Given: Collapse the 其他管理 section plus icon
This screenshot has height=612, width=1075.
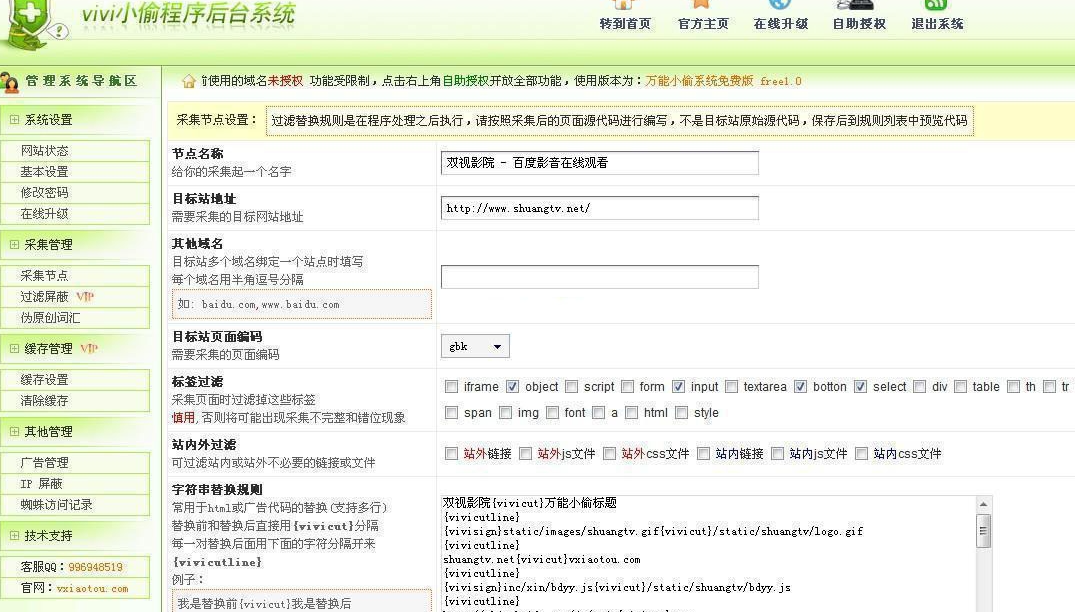Looking at the screenshot, I should (14, 431).
